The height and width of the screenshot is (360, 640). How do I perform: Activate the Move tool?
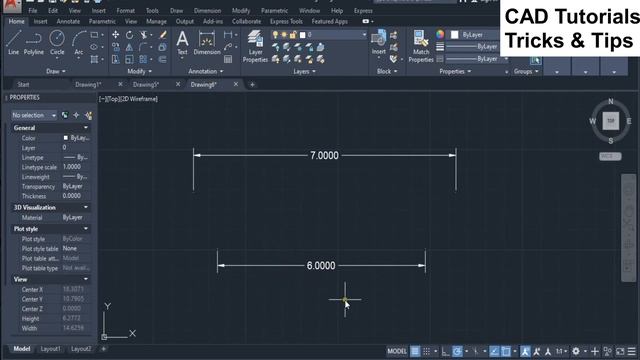[x=116, y=35]
